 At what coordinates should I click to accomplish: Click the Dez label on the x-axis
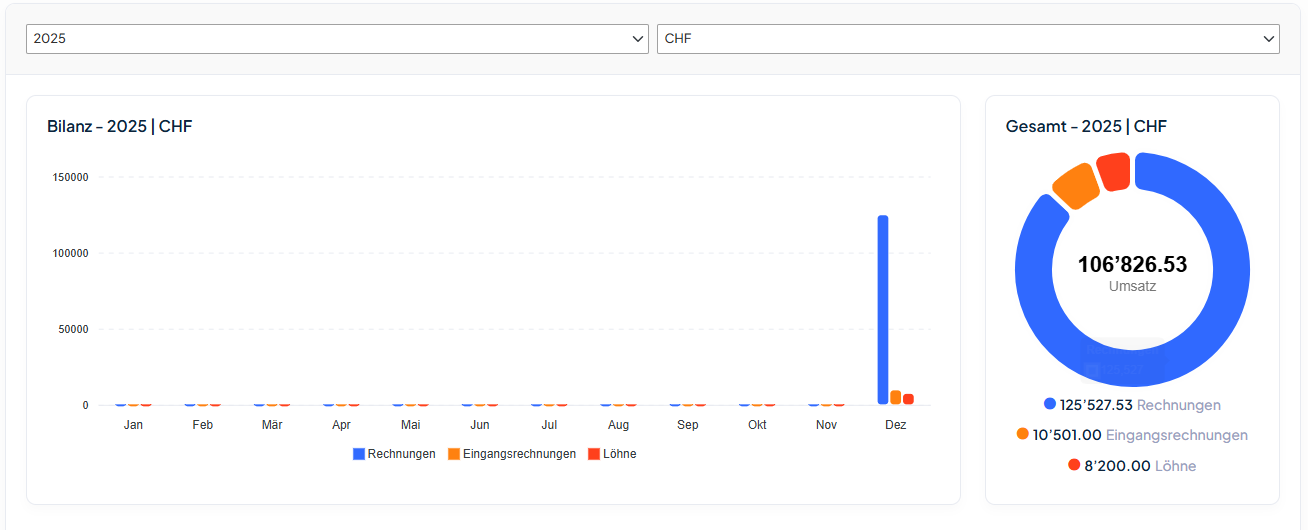(896, 425)
